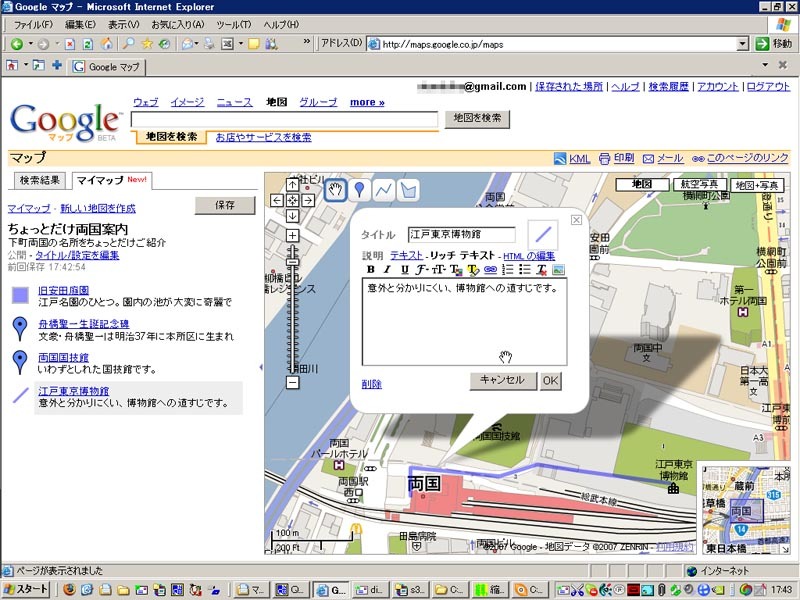Viewport: 800px width, 600px height.
Task: Zoom out with the minus button
Action: [292, 382]
